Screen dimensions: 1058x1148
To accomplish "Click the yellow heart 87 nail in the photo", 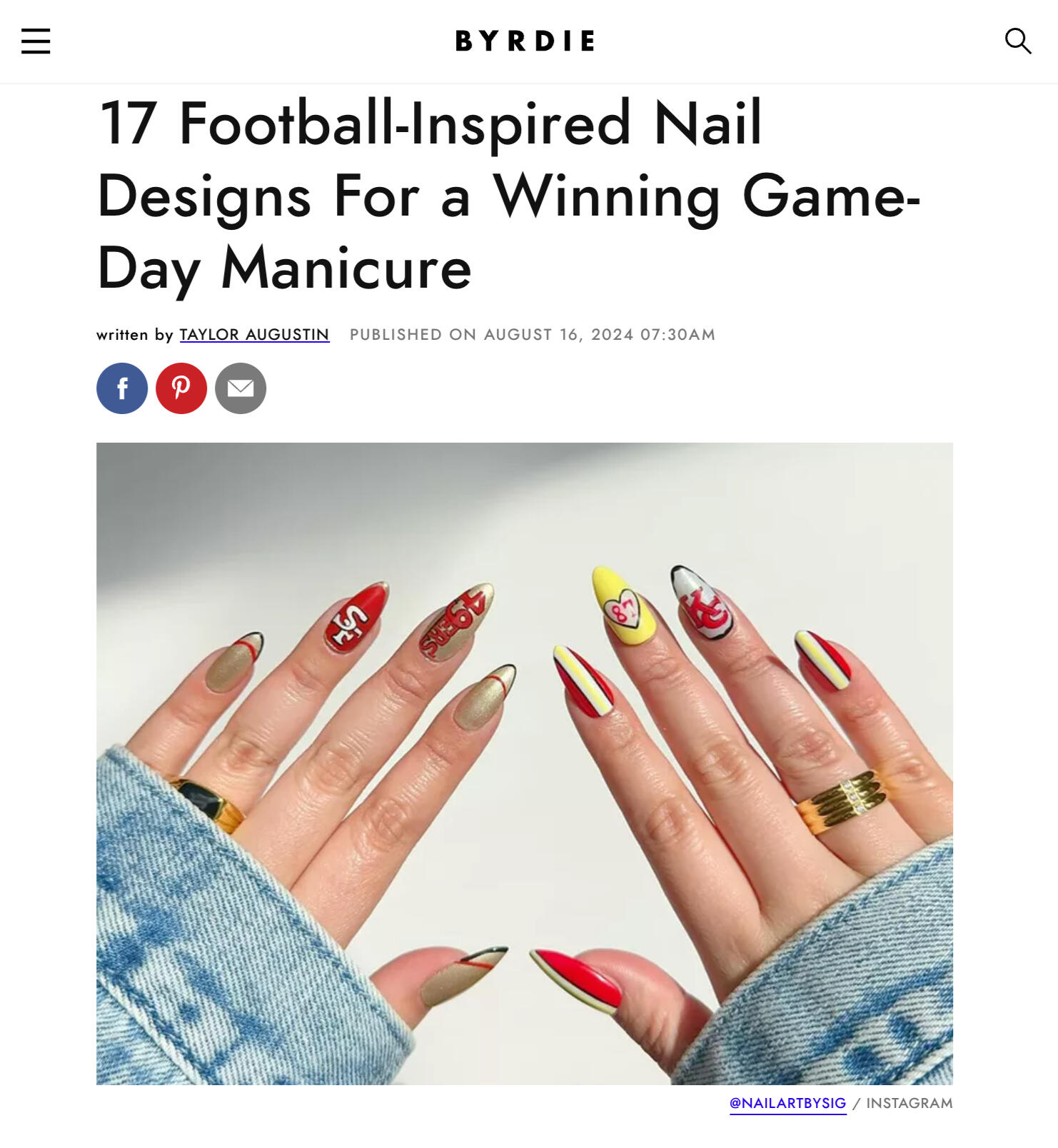I will click(x=623, y=606).
